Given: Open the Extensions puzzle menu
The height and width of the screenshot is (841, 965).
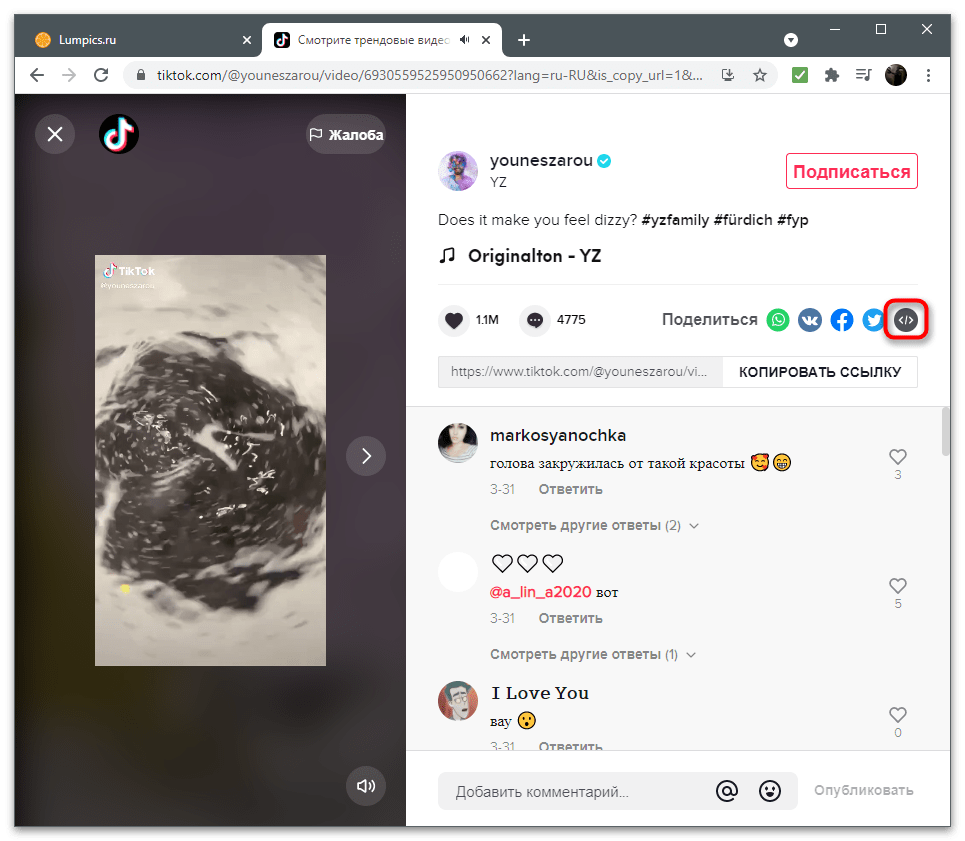Looking at the screenshot, I should pyautogui.click(x=831, y=75).
